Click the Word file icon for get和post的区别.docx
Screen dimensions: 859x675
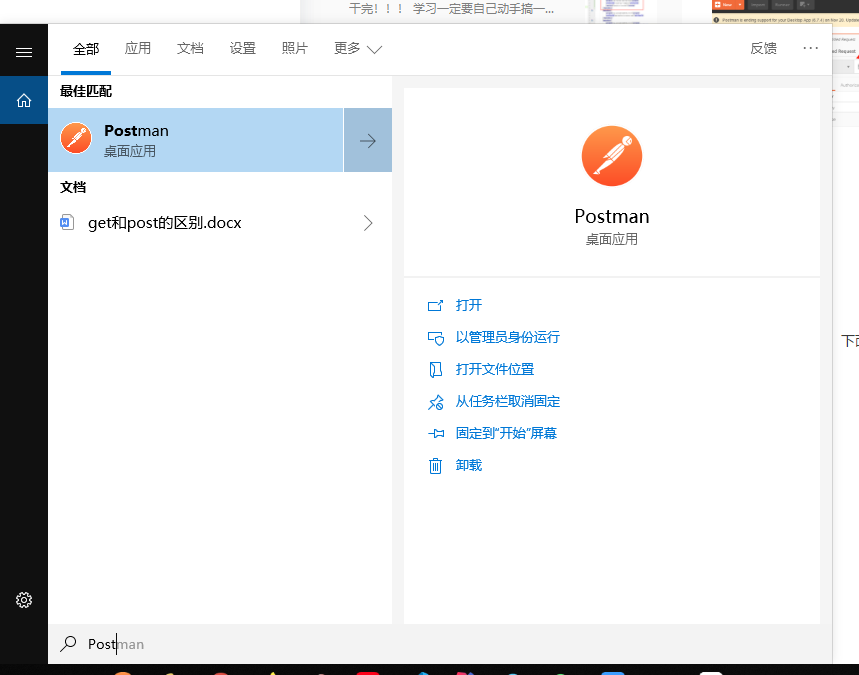tap(67, 222)
